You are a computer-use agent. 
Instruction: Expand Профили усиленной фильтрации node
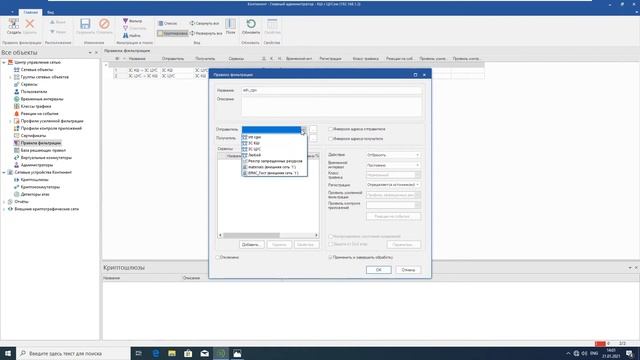[x=10, y=121]
